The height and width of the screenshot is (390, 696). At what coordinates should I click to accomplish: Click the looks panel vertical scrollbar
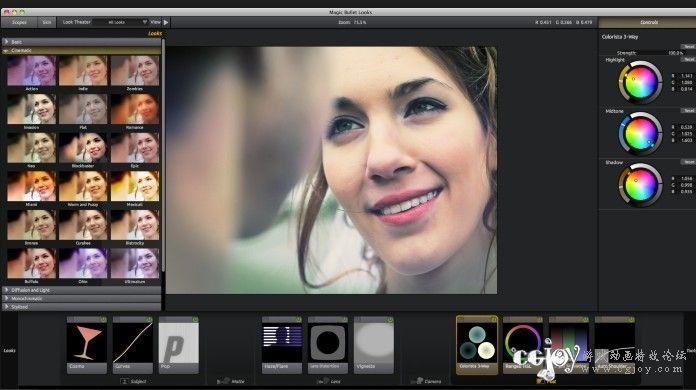[x=163, y=155]
